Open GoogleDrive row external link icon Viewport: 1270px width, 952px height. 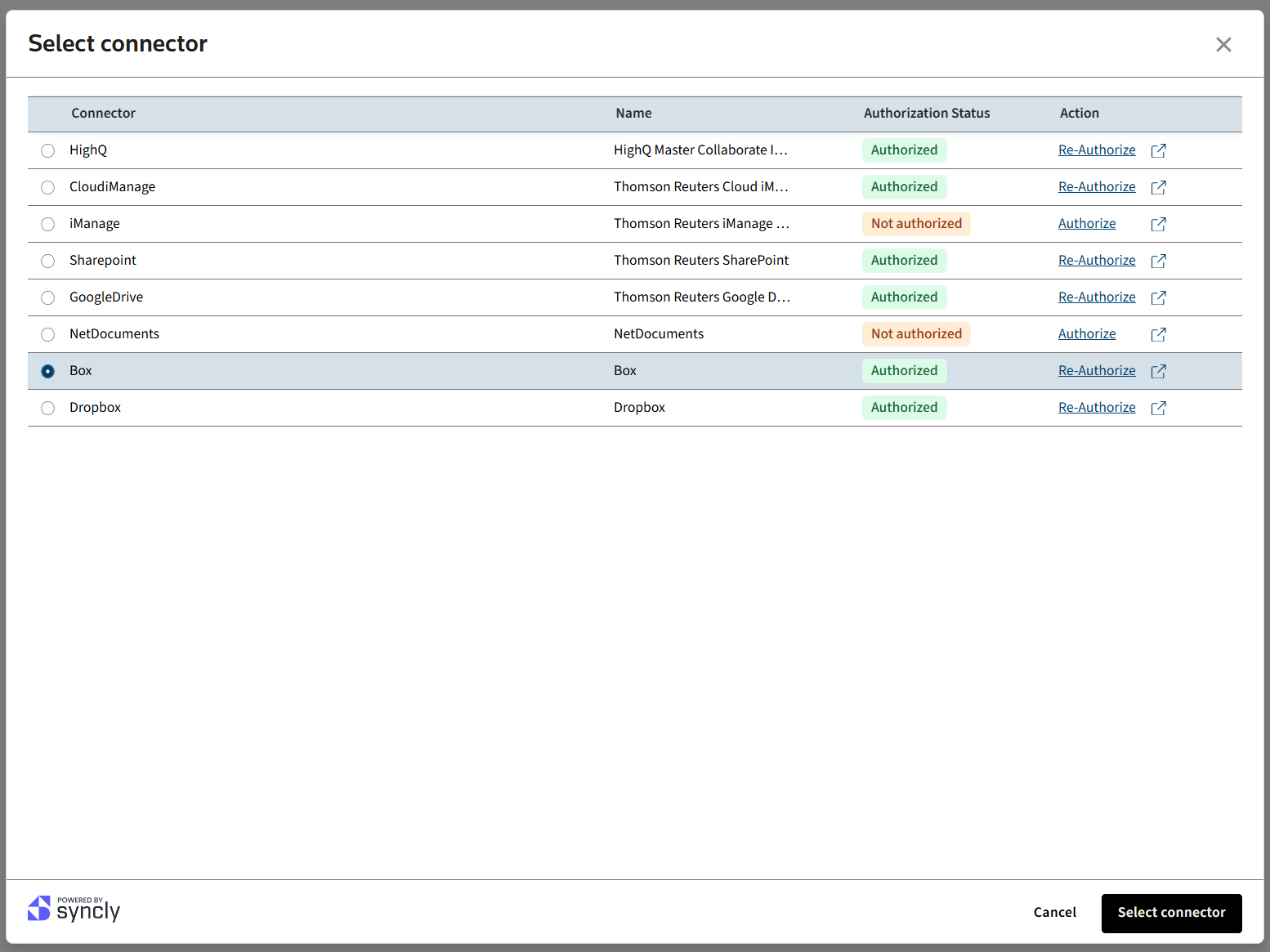pos(1158,297)
